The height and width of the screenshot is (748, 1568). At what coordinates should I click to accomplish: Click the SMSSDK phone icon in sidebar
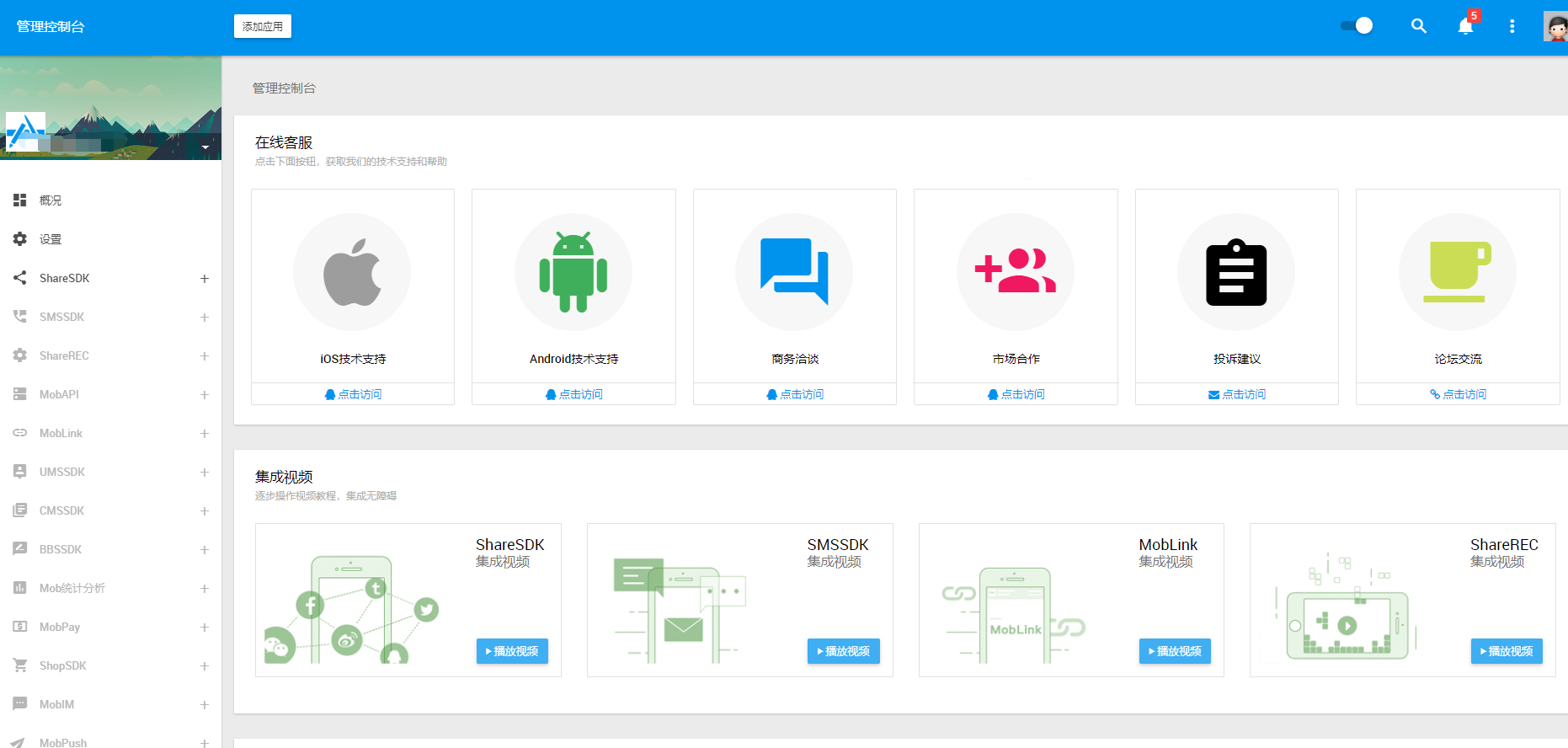click(20, 317)
